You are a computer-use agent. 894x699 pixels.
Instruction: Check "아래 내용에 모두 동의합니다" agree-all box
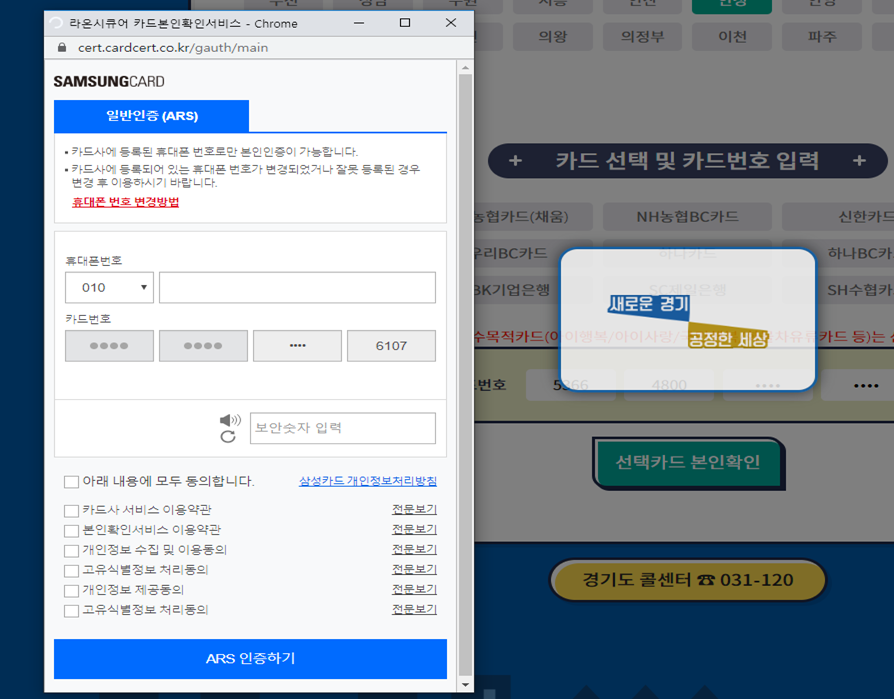(x=71, y=482)
